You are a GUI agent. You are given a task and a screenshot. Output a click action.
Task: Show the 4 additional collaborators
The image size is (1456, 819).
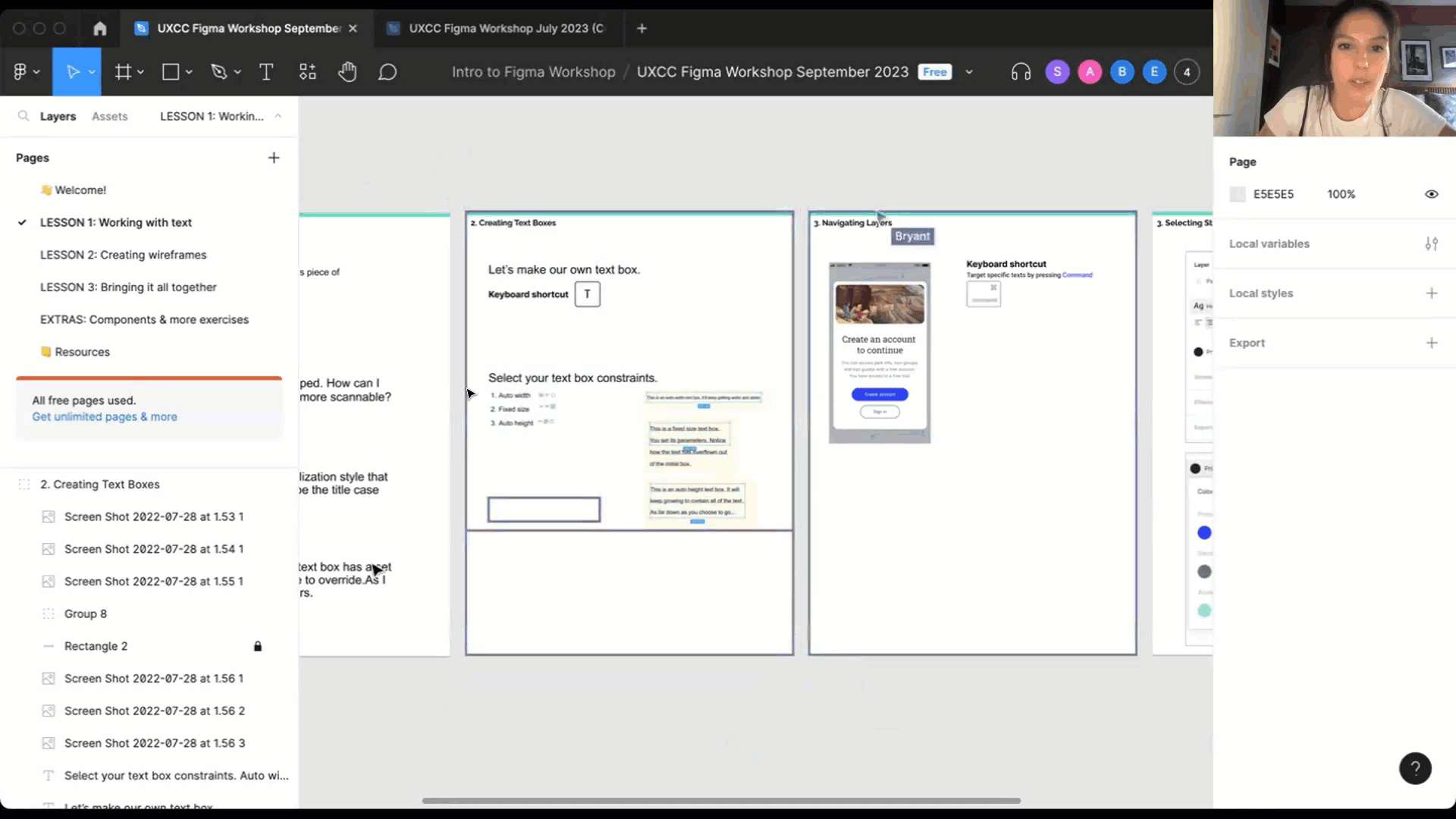(1187, 71)
